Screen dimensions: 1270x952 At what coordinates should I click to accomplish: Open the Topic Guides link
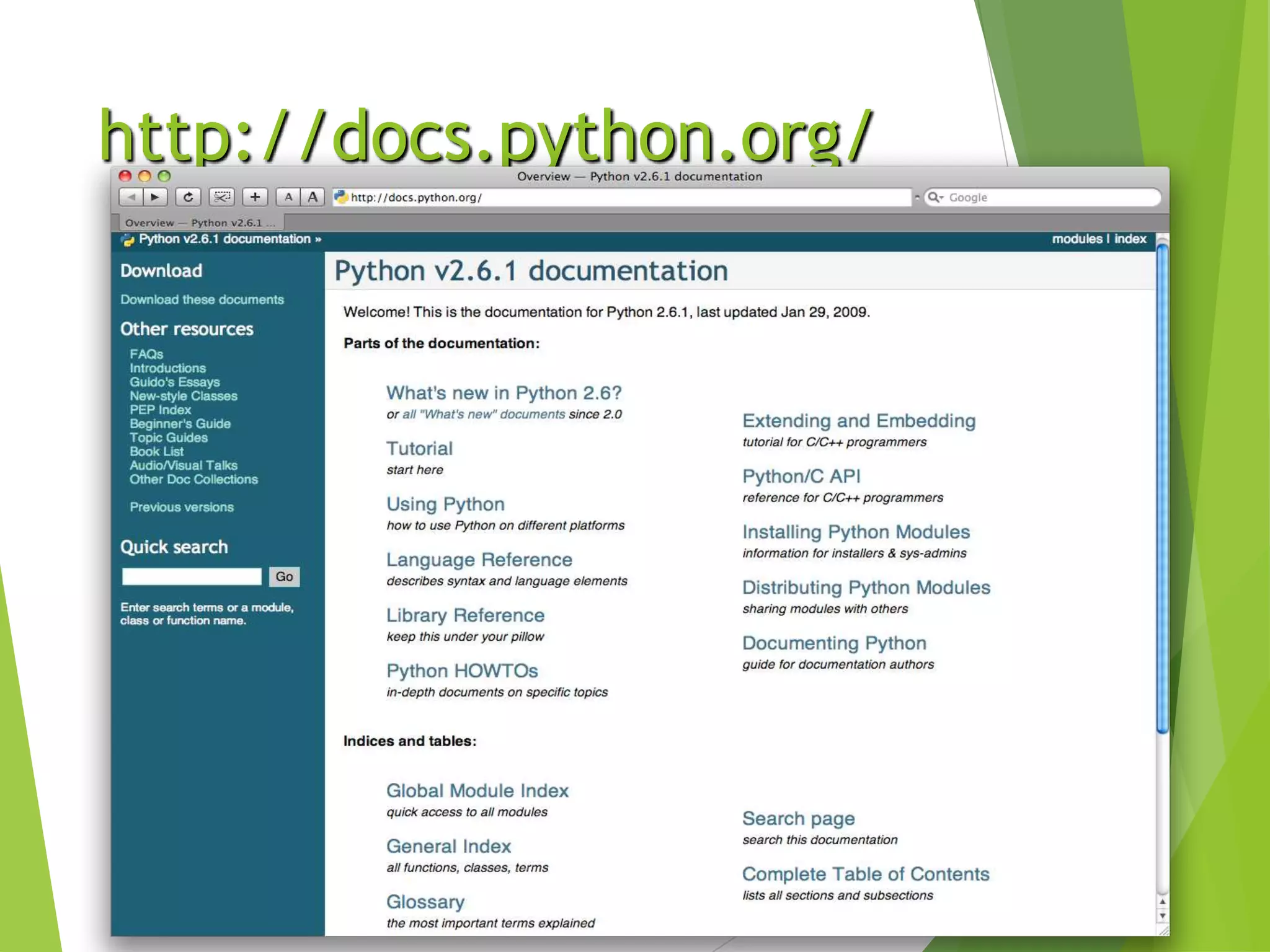(169, 438)
